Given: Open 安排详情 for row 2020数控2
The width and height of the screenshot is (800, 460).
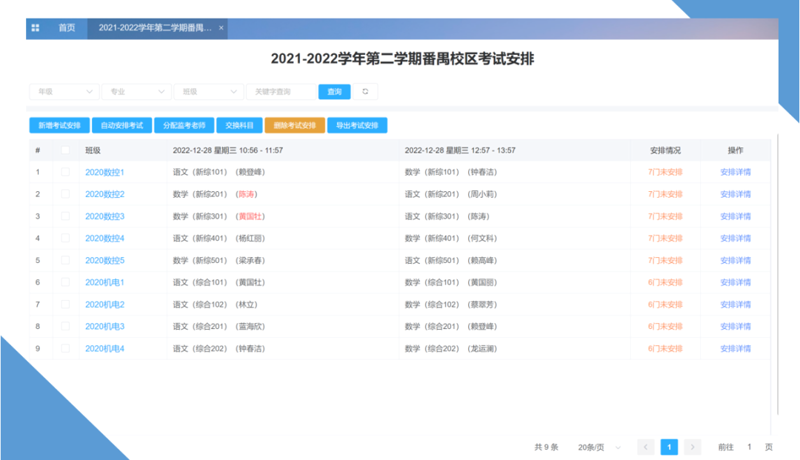Looking at the screenshot, I should coord(735,194).
